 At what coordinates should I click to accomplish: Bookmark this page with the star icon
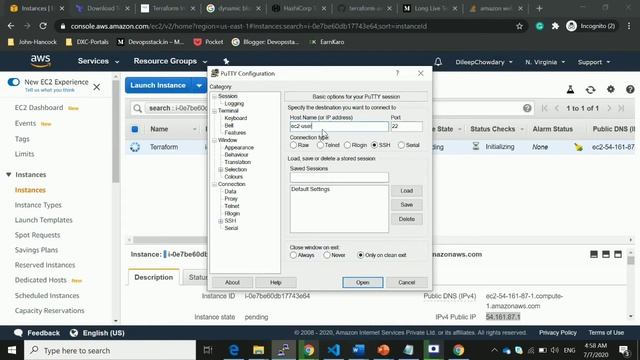[519, 26]
